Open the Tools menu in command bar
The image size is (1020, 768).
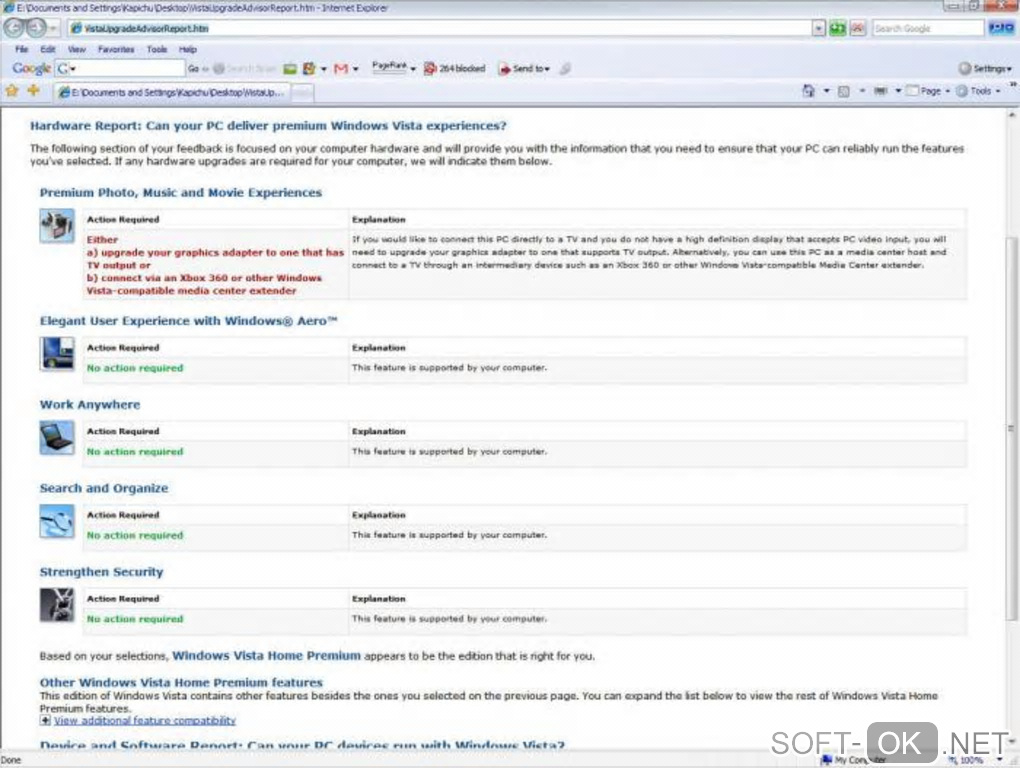click(x=978, y=91)
